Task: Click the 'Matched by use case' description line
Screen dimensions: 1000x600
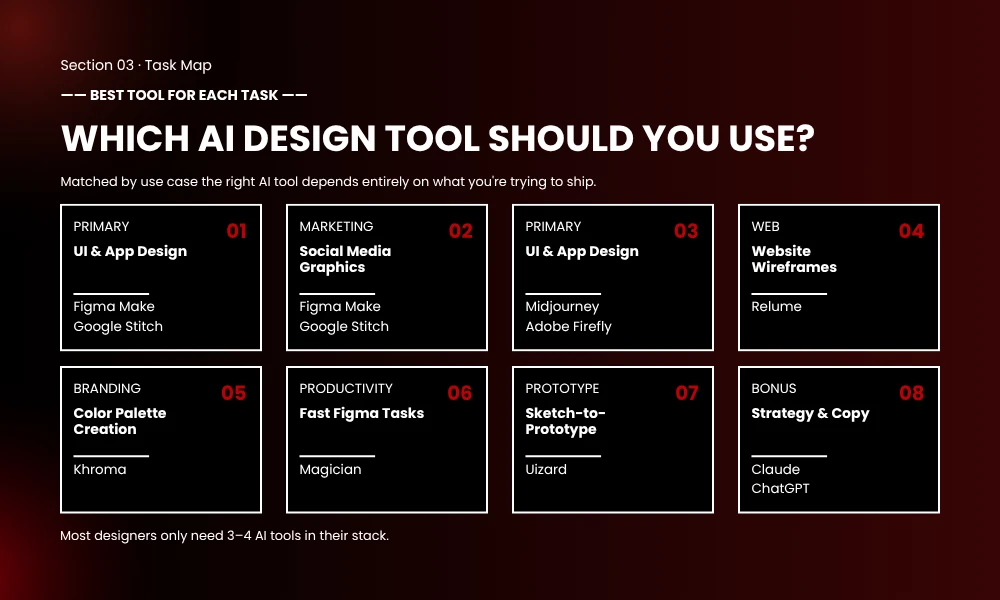Action: click(x=328, y=182)
